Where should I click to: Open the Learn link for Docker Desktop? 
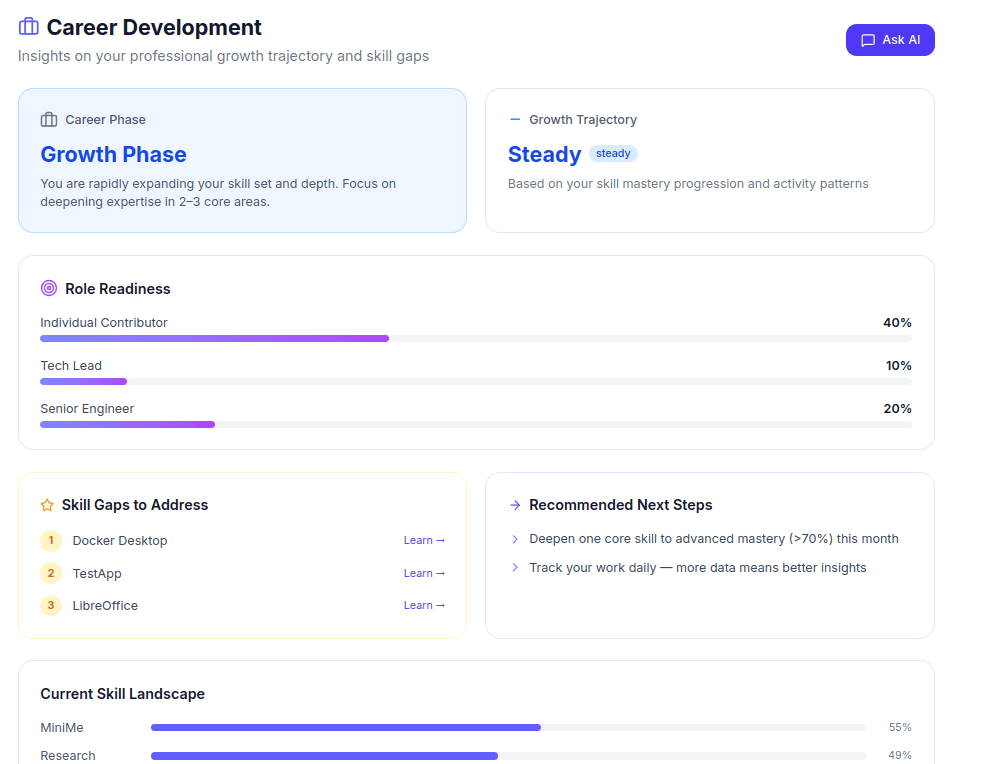[424, 540]
